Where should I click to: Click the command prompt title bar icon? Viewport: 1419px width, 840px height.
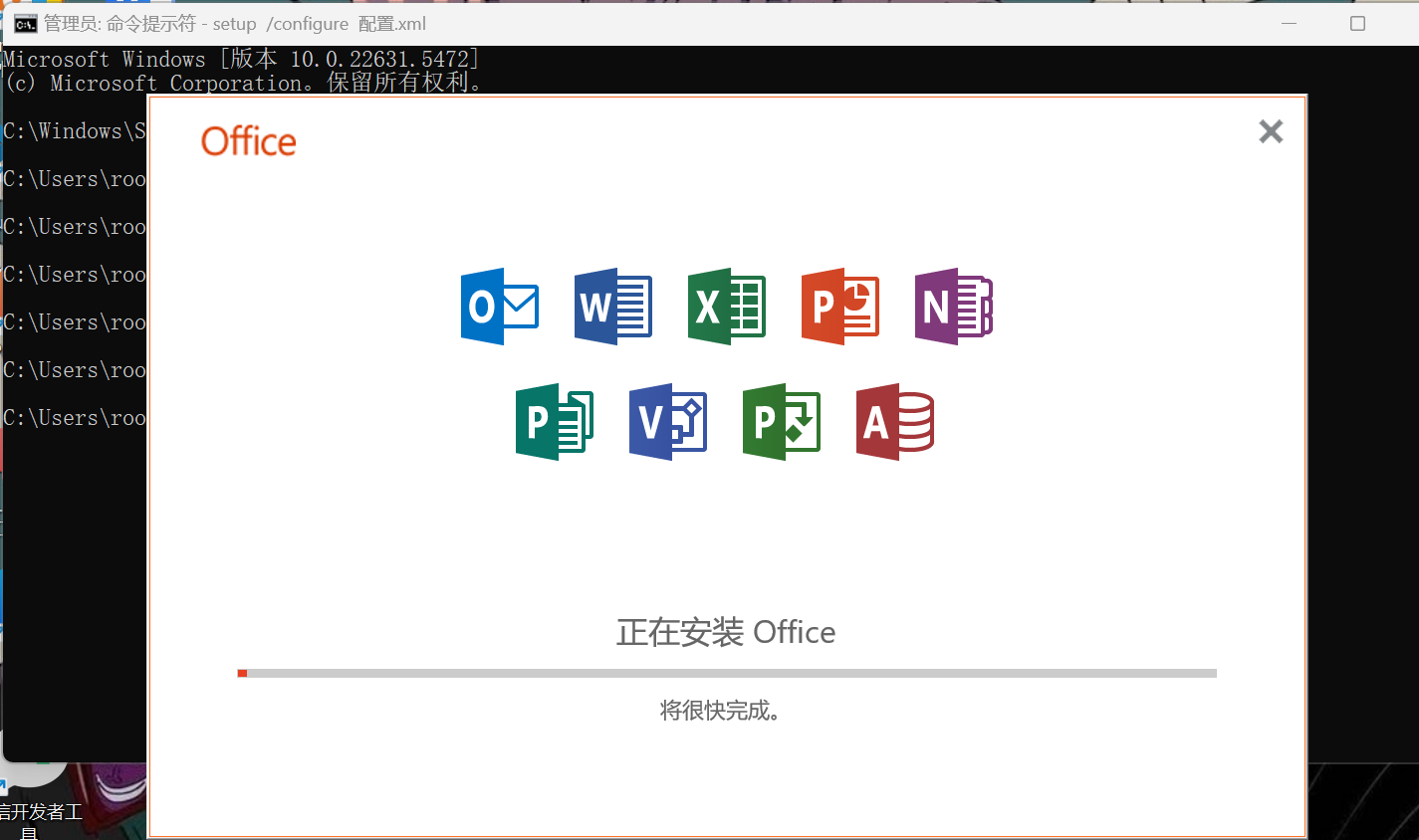25,24
